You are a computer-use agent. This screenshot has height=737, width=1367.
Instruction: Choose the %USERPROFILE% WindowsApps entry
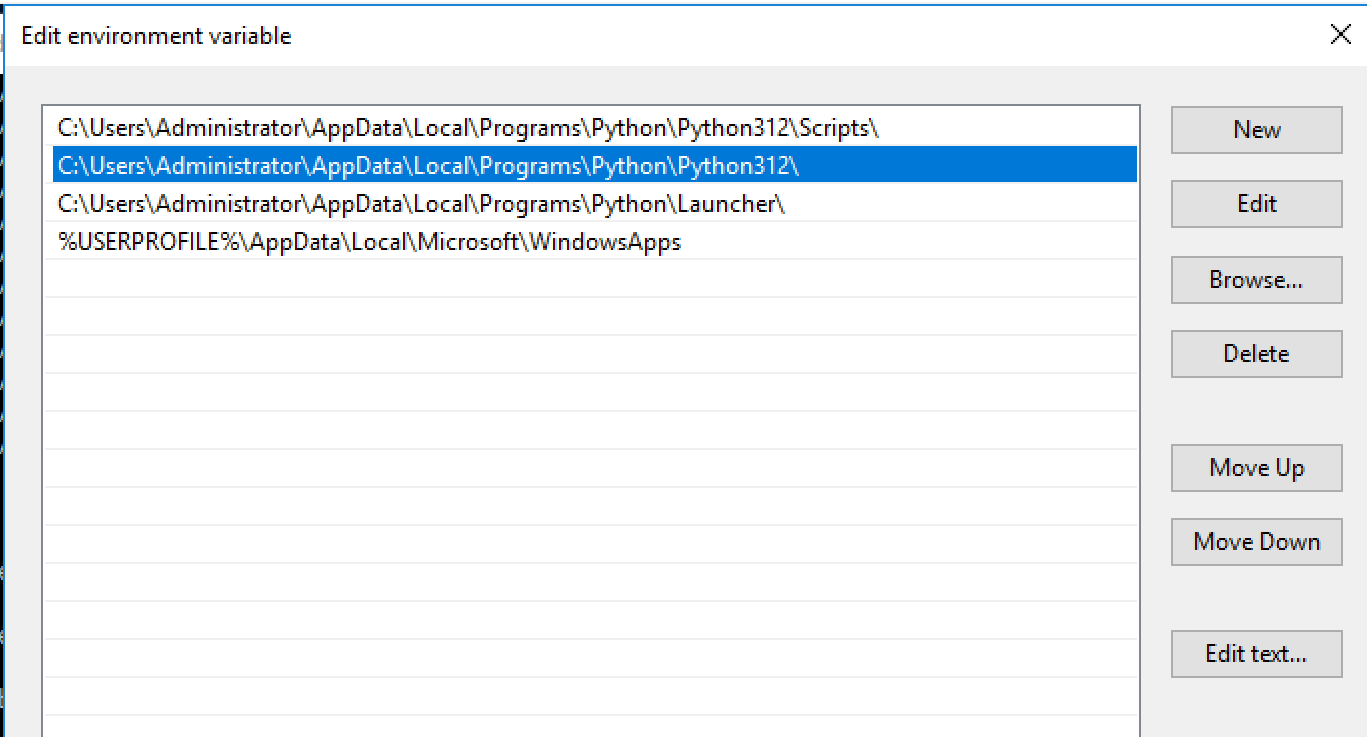point(369,242)
